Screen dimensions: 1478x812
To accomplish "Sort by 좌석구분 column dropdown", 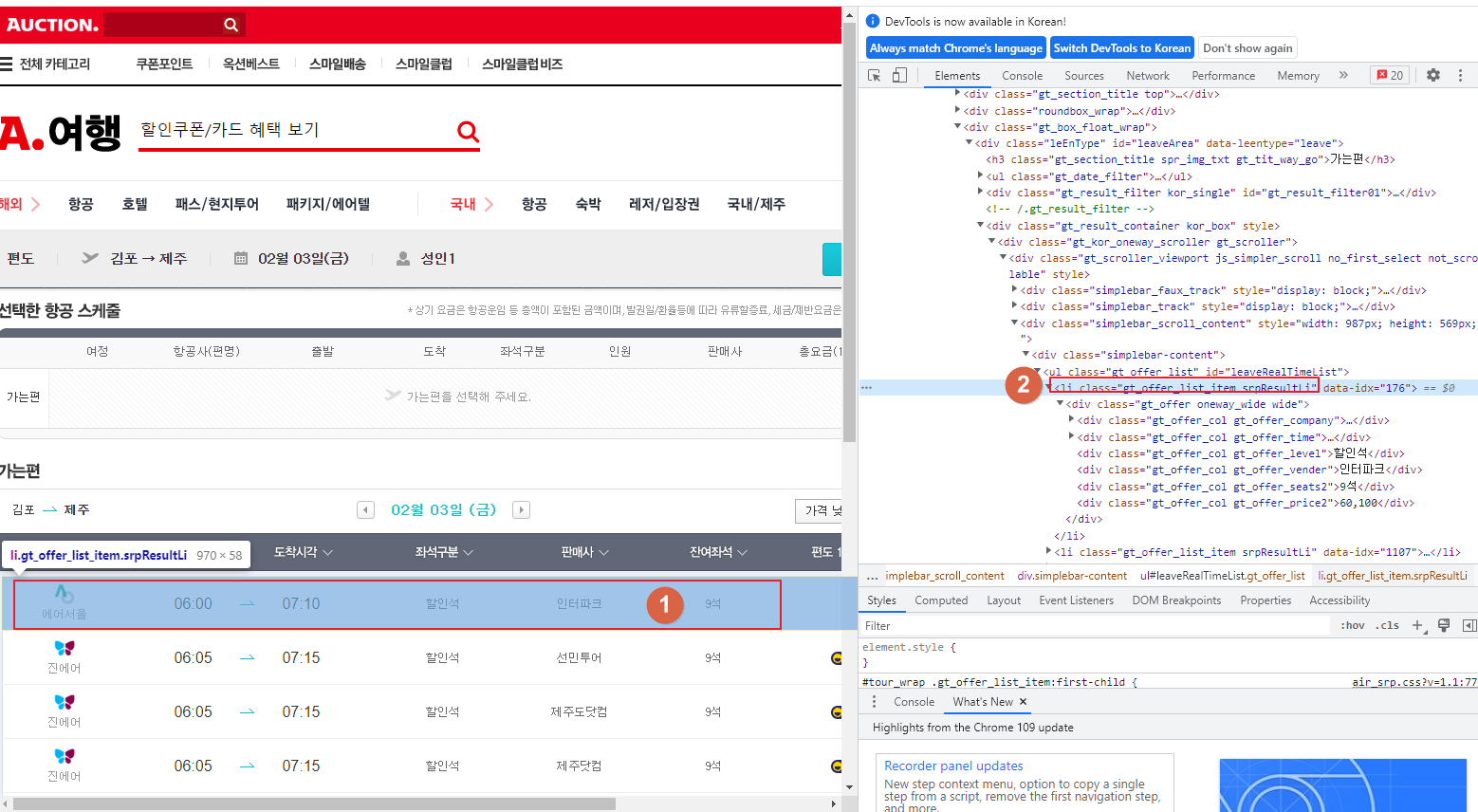I will [x=443, y=552].
